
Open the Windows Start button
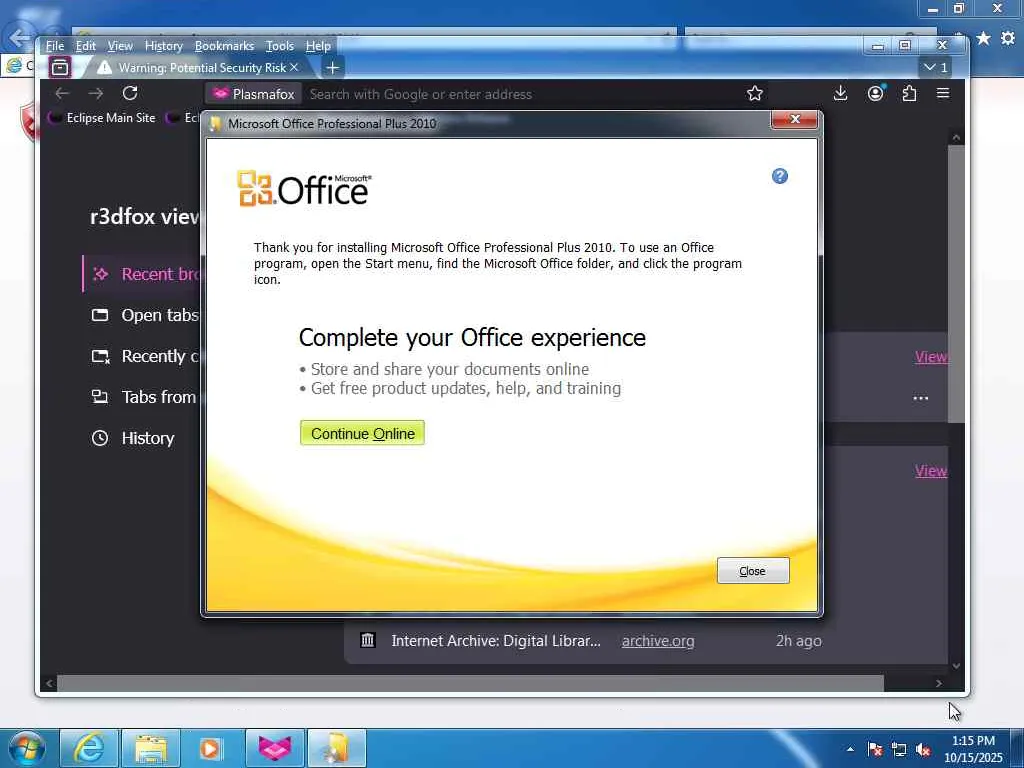click(27, 748)
